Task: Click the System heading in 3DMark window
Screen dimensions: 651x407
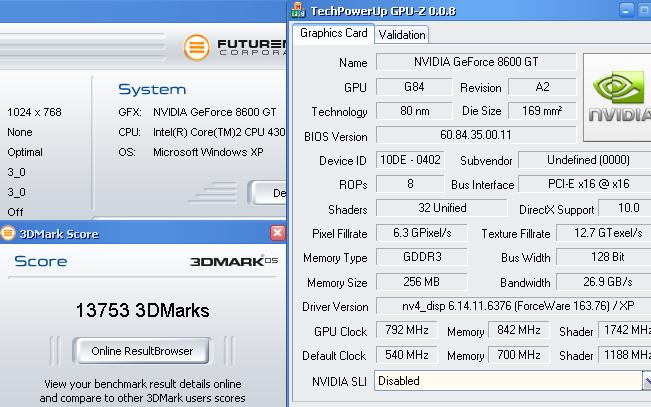Action: click(x=152, y=89)
